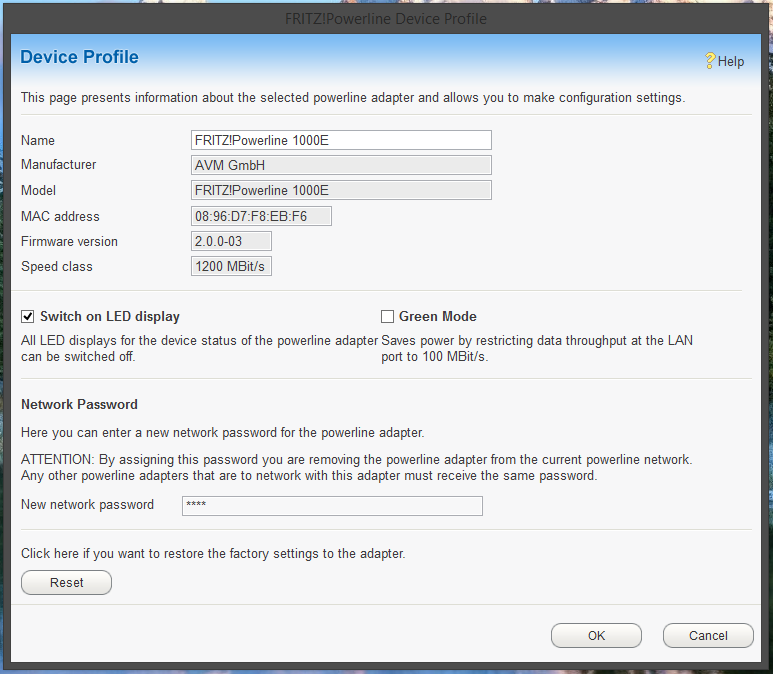
Task: Uncheck the Switch on LED display checkbox
Action: coord(28,317)
